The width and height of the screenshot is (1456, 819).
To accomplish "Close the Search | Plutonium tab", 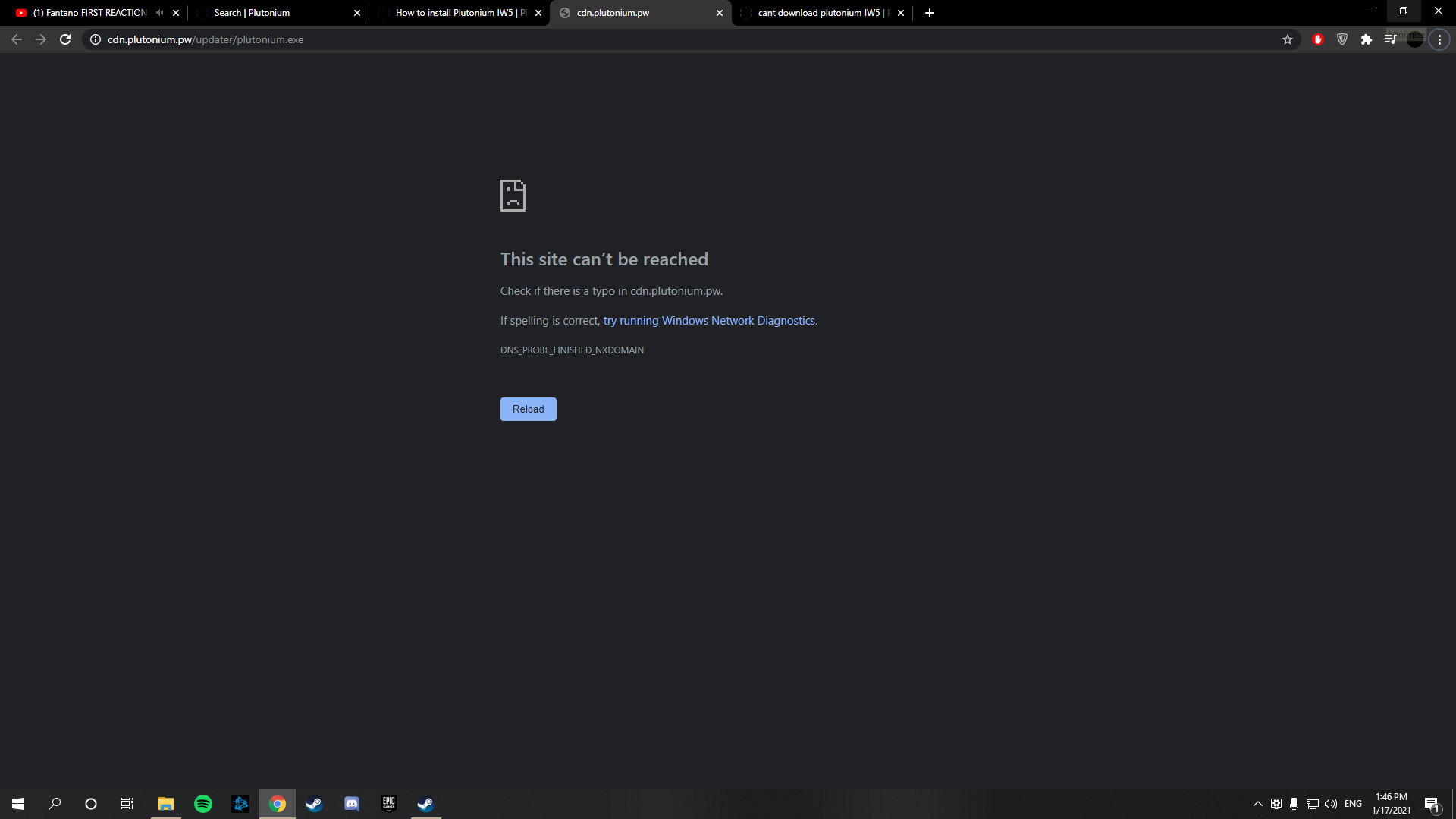I will click(x=357, y=13).
